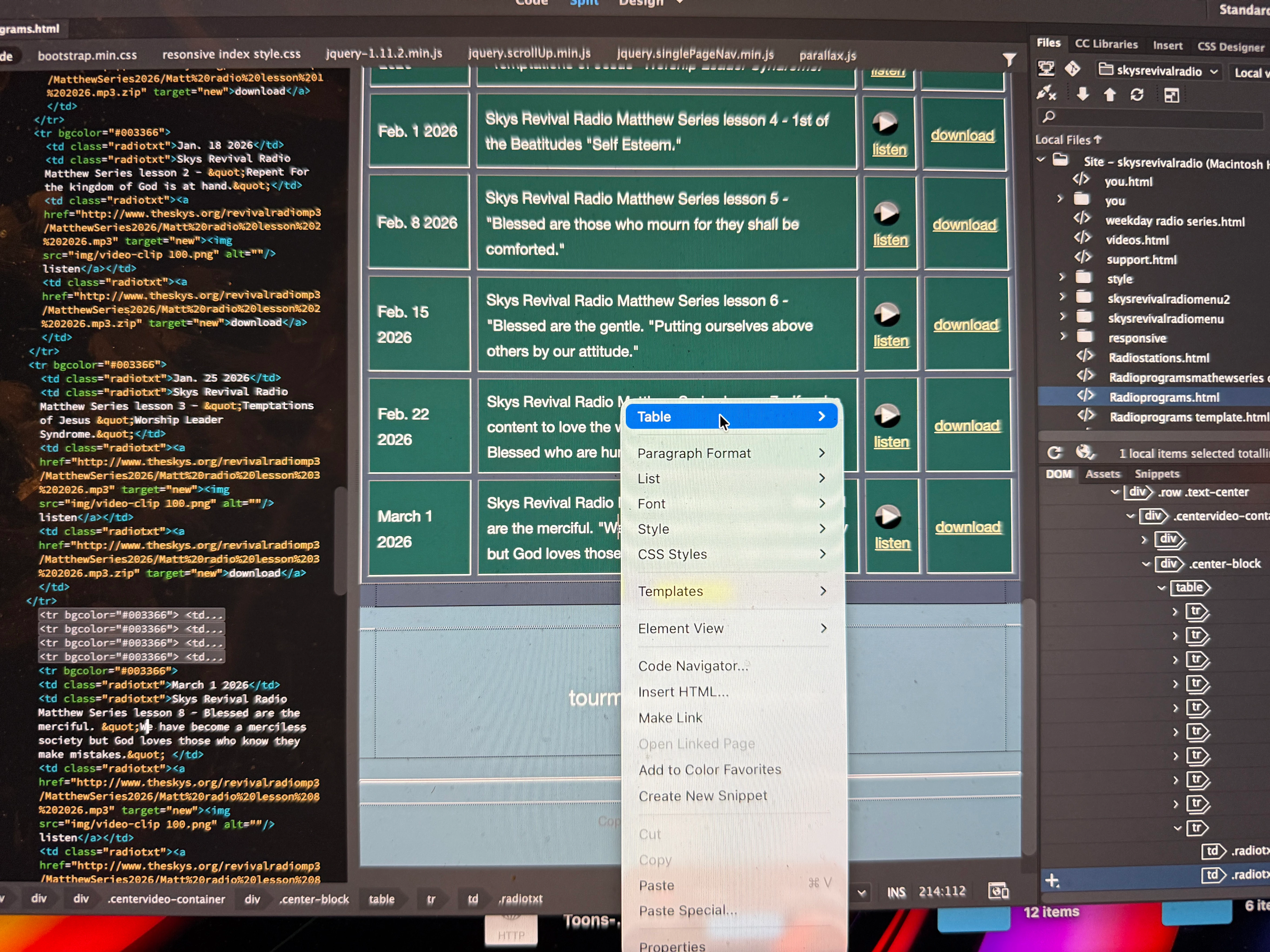Switch to the CSS Designer panel tab
The width and height of the screenshot is (1270, 952).
(1230, 47)
